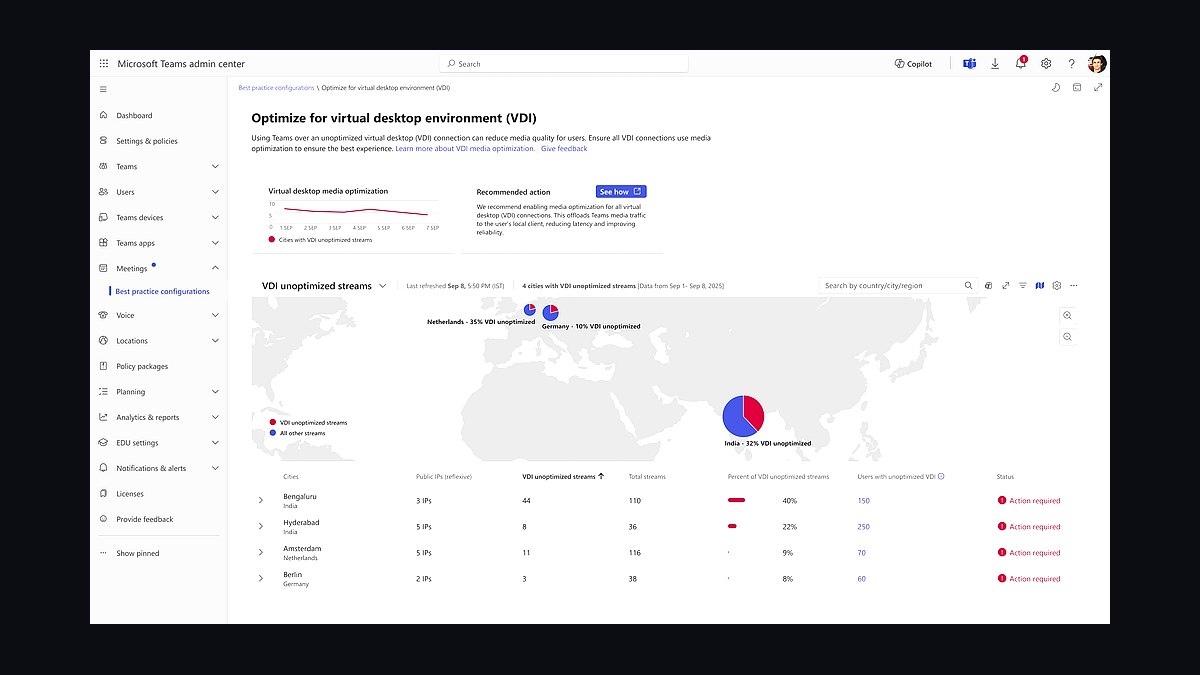Click the top Search box
The image size is (1200, 675).
click(x=564, y=63)
